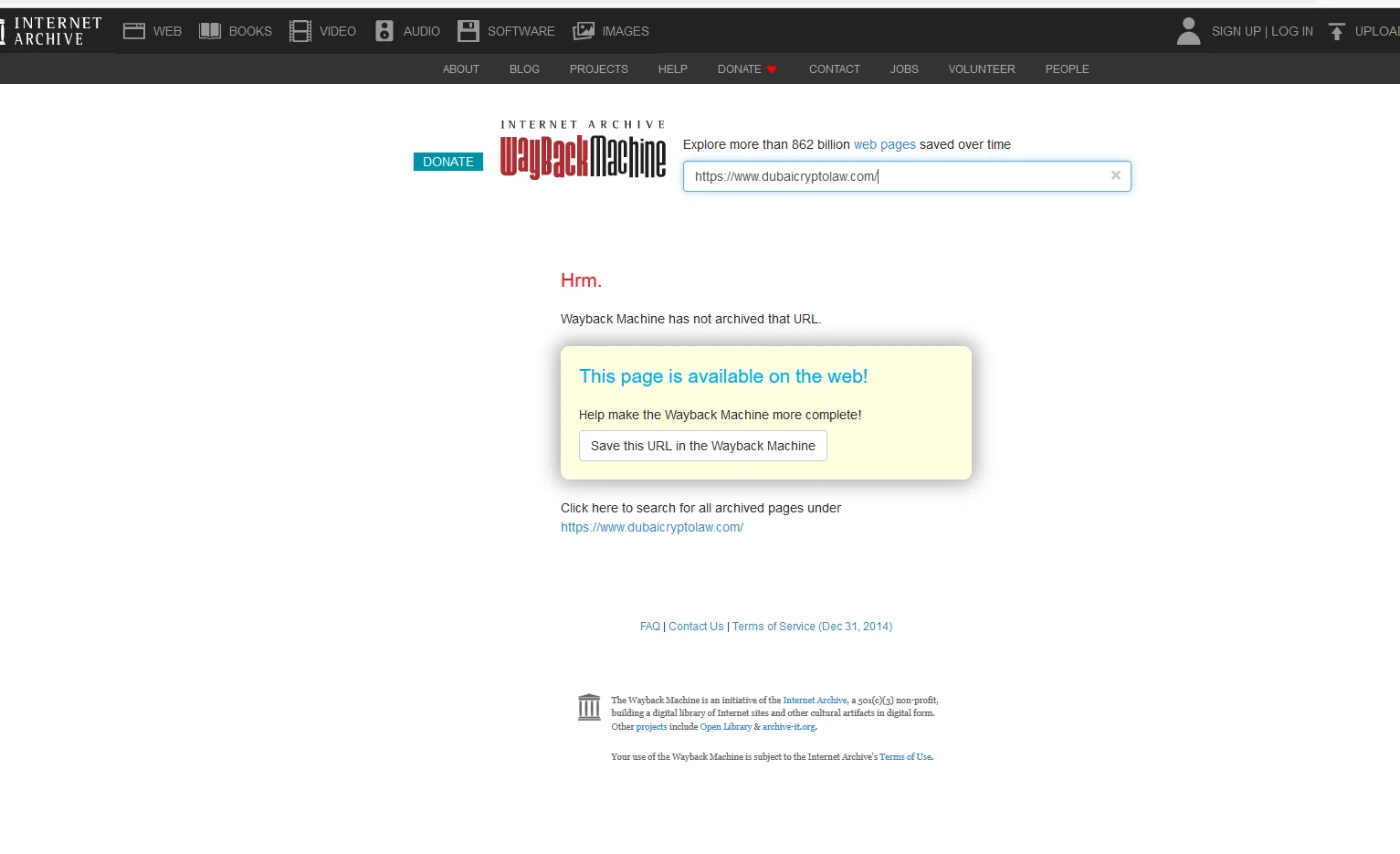The height and width of the screenshot is (854, 1400).
Task: Open the SOFTWARE menu label
Action: pyautogui.click(x=521, y=31)
